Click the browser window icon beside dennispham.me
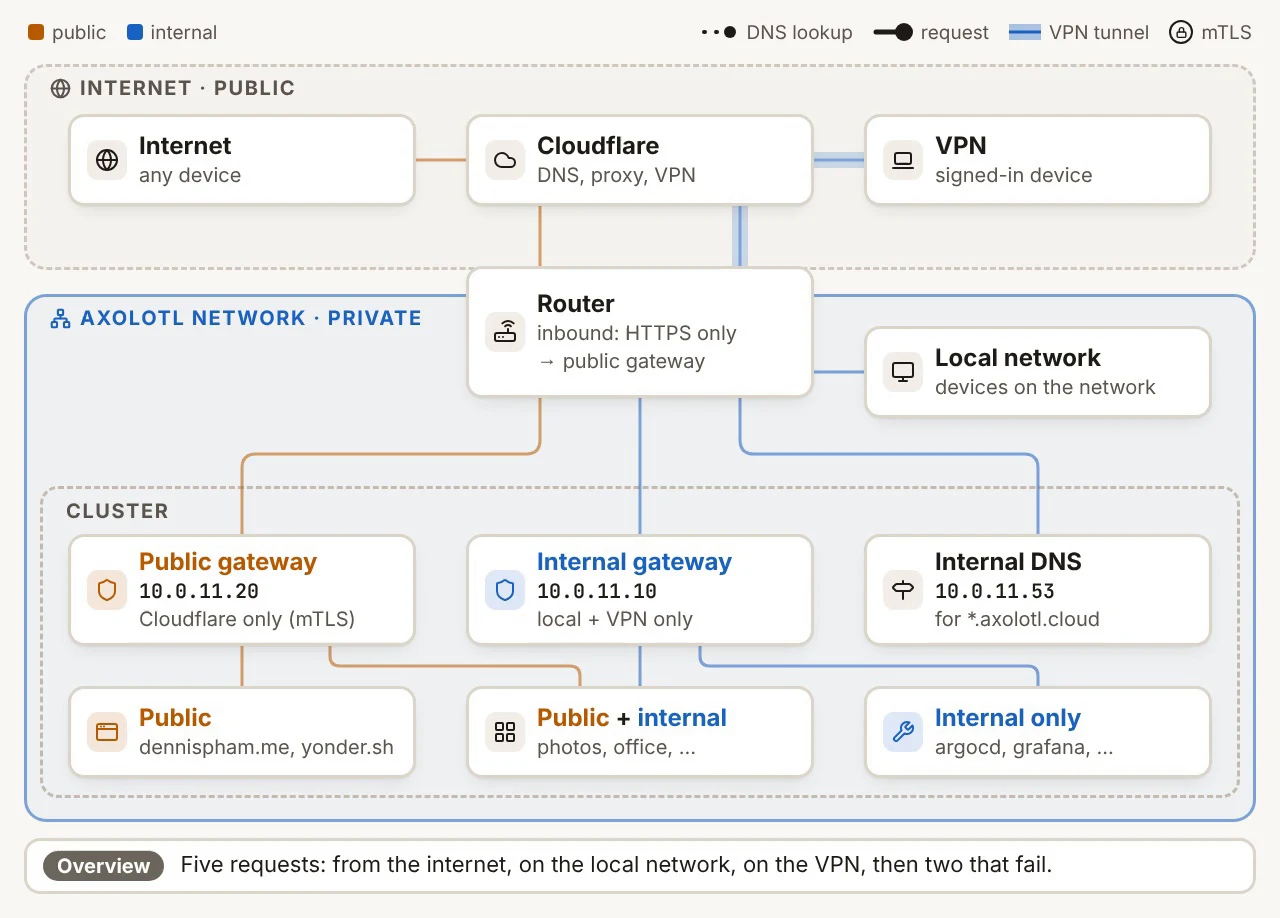Viewport: 1280px width, 918px height. 107,732
